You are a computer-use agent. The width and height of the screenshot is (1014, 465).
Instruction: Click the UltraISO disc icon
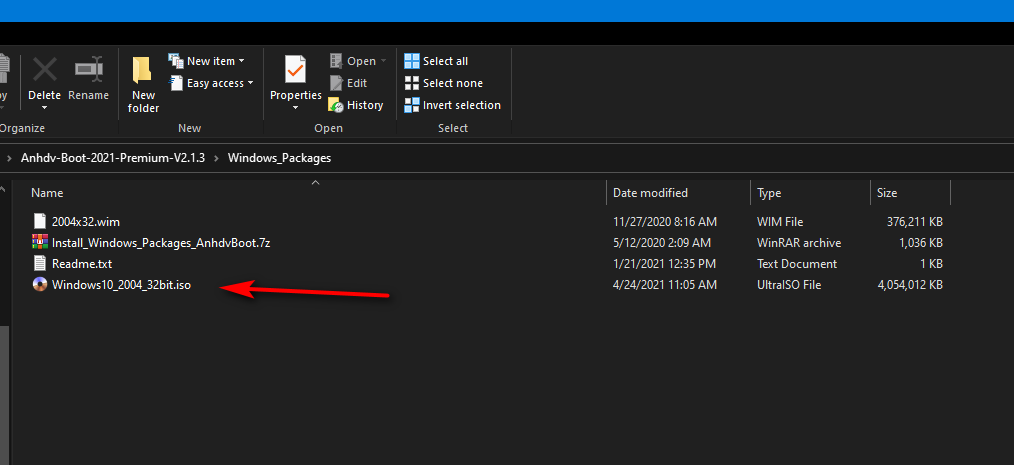pos(40,285)
